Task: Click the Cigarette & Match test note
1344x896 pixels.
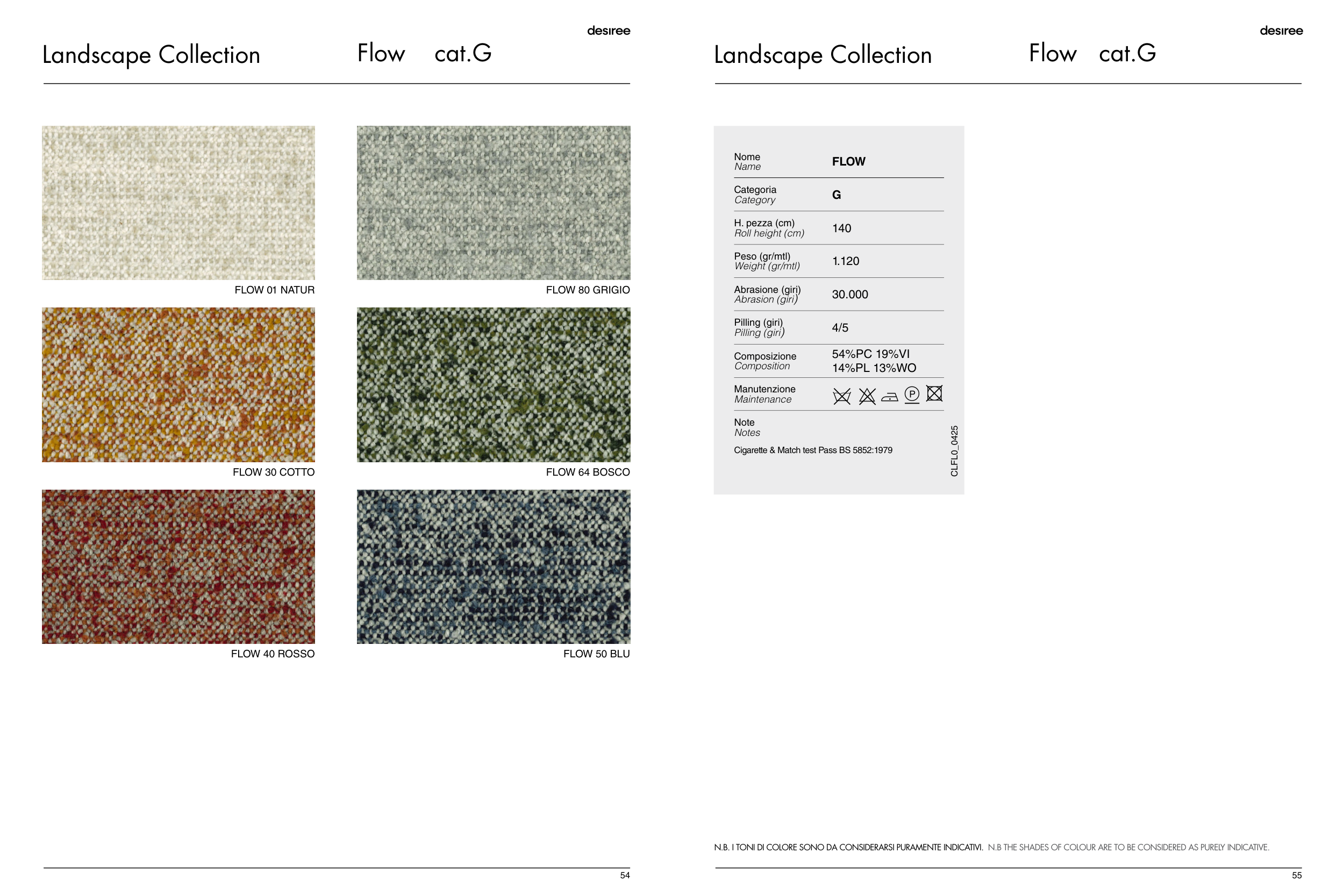Action: click(812, 450)
